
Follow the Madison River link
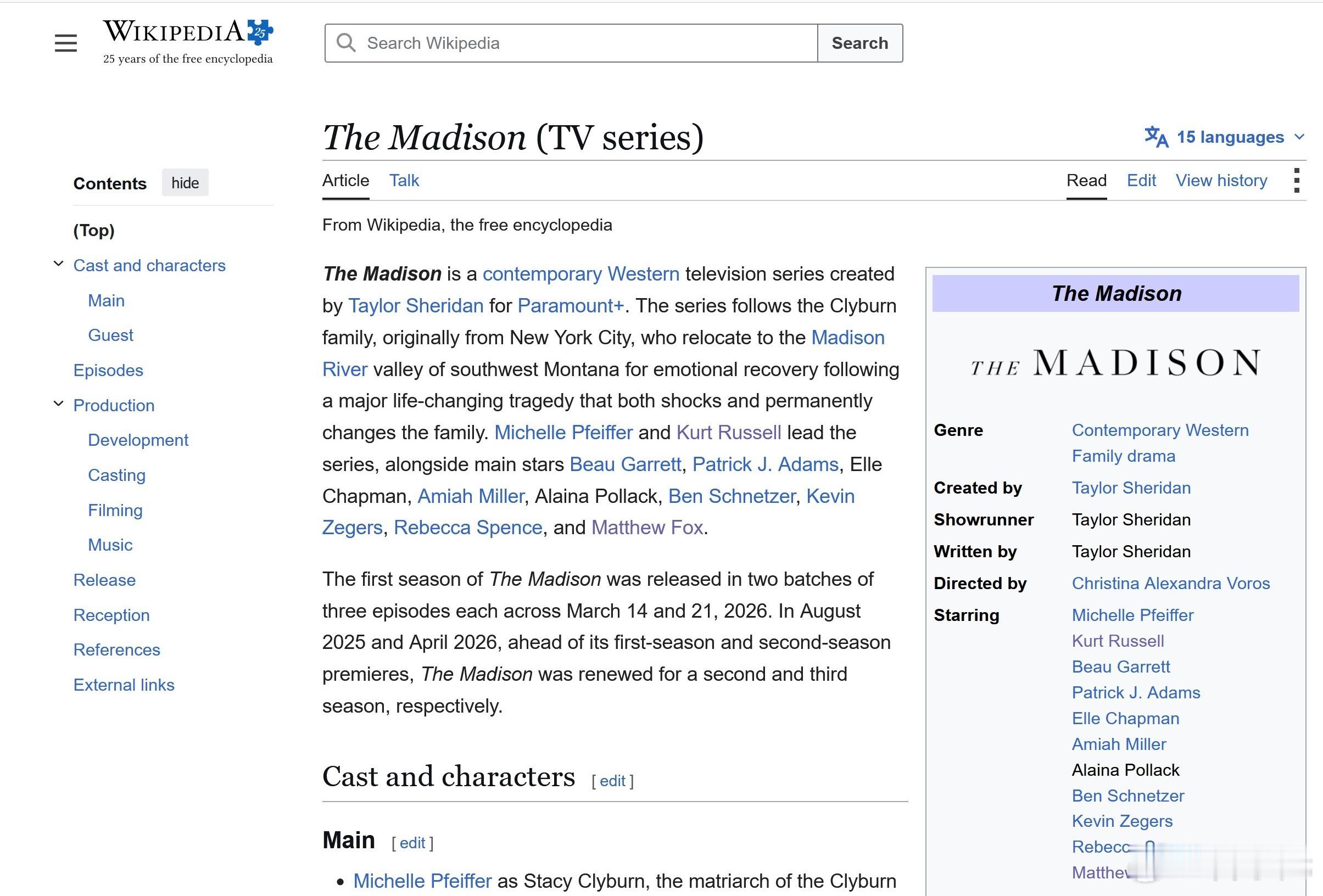pyautogui.click(x=847, y=338)
